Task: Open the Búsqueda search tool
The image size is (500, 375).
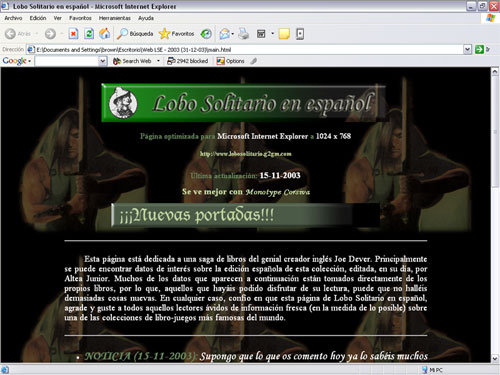Action: coord(135,34)
